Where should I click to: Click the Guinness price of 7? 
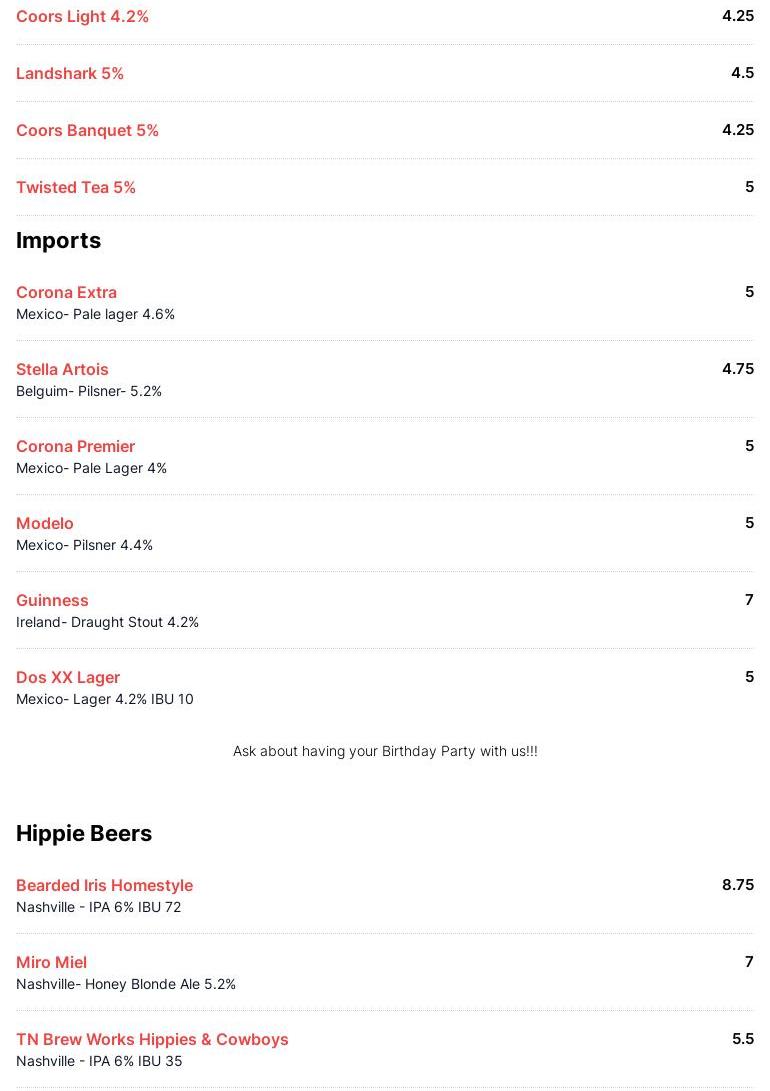749,600
